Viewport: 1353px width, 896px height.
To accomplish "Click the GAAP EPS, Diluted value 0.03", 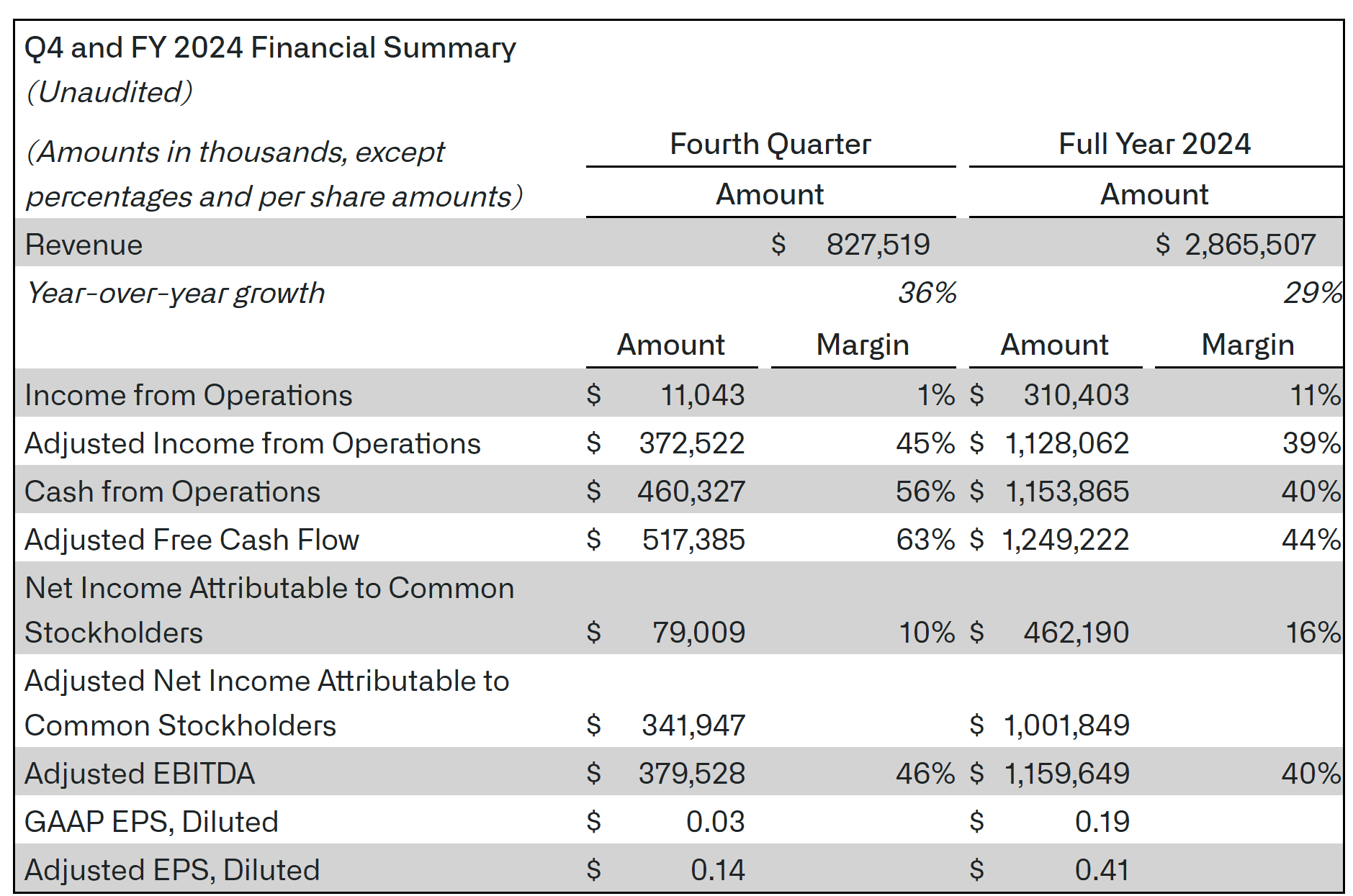I will (x=715, y=822).
